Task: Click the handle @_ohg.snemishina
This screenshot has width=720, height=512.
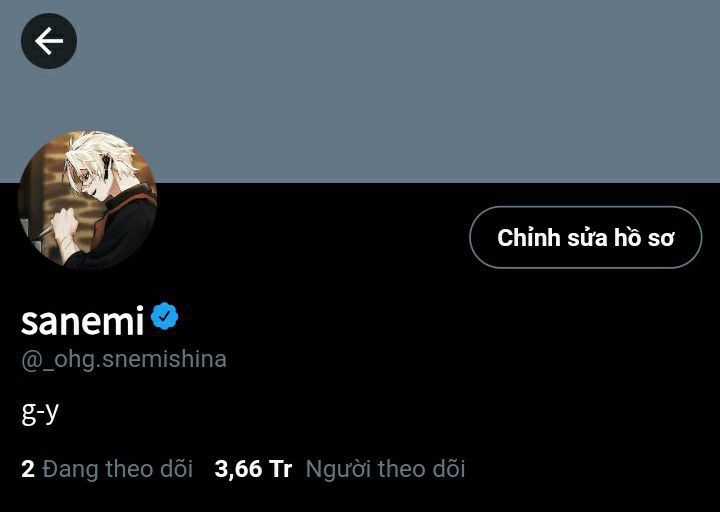Action: pos(124,360)
